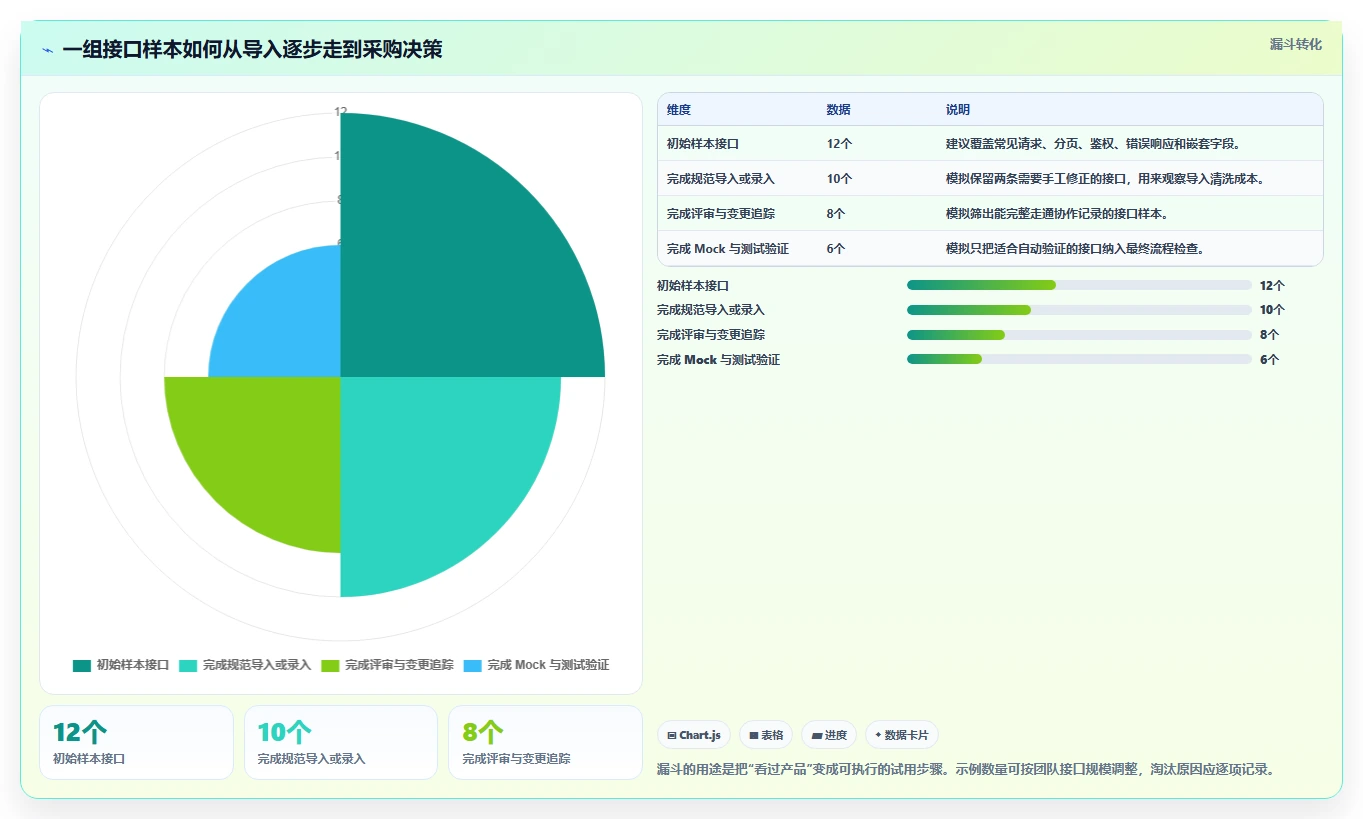This screenshot has width=1363, height=819.
Task: Click the 8个 value beside the progress bars
Action: tap(1269, 335)
